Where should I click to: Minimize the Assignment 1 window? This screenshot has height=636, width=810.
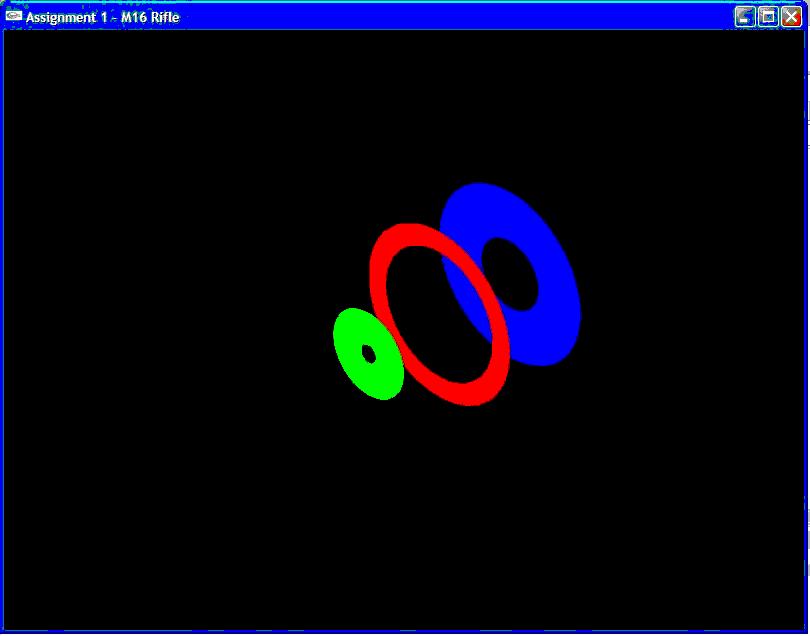pos(744,17)
